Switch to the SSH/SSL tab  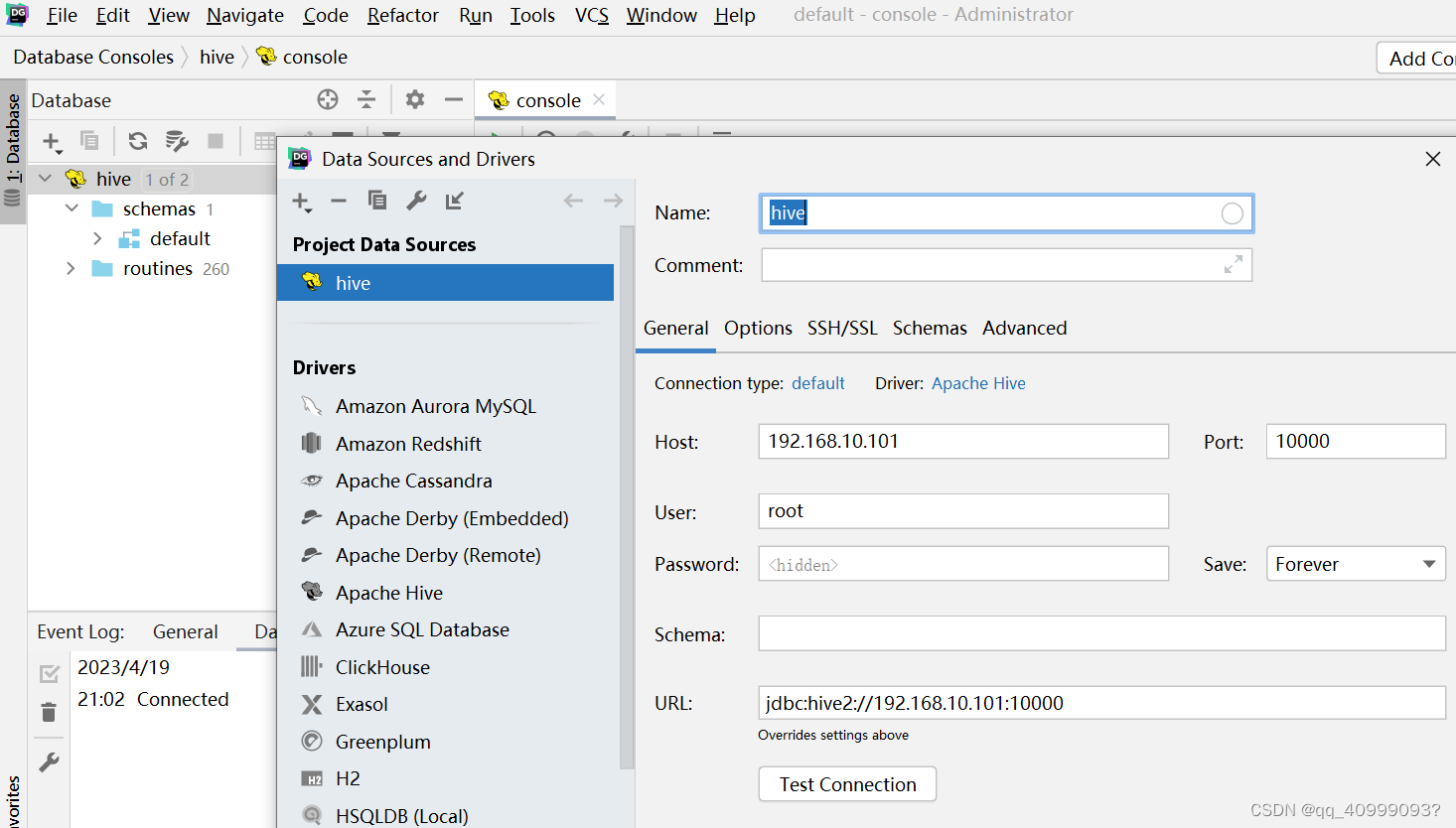pyautogui.click(x=842, y=328)
